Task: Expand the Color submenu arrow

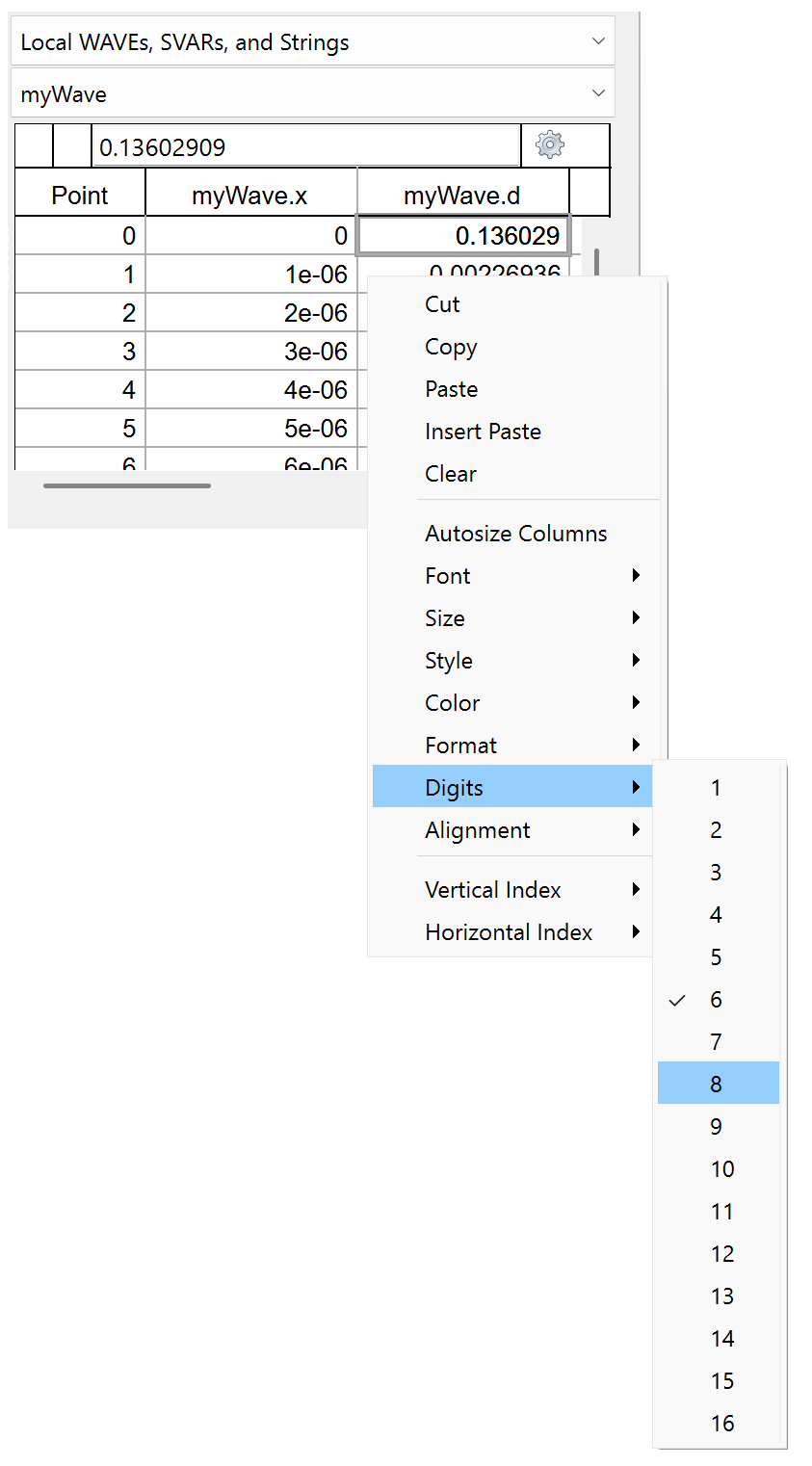Action: 637,702
